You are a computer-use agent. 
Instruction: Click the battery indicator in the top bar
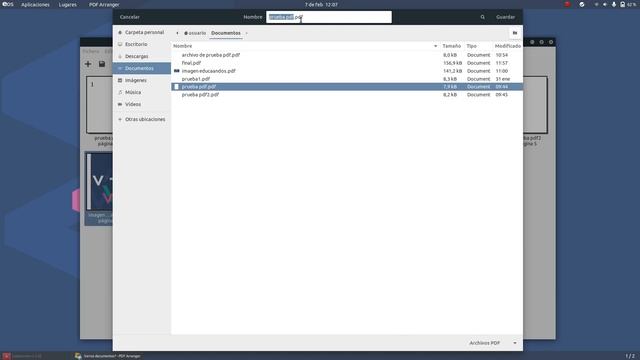628,4
